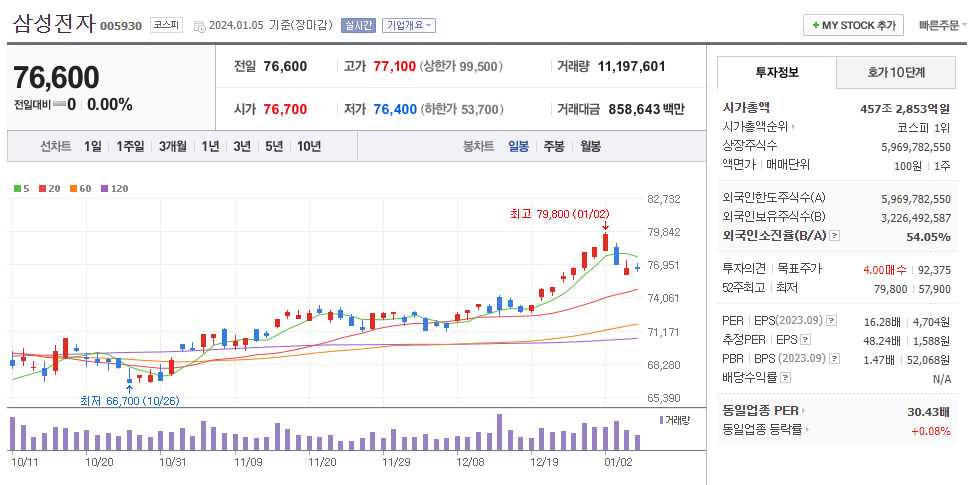
Task: Click the 전일 value 76,600
Action: [x=285, y=66]
